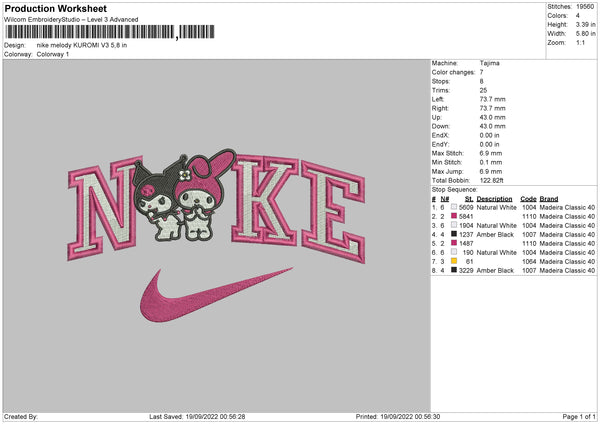Click 'Amber Black' in stop row 4
This screenshot has width=600, height=424.
pos(495,235)
